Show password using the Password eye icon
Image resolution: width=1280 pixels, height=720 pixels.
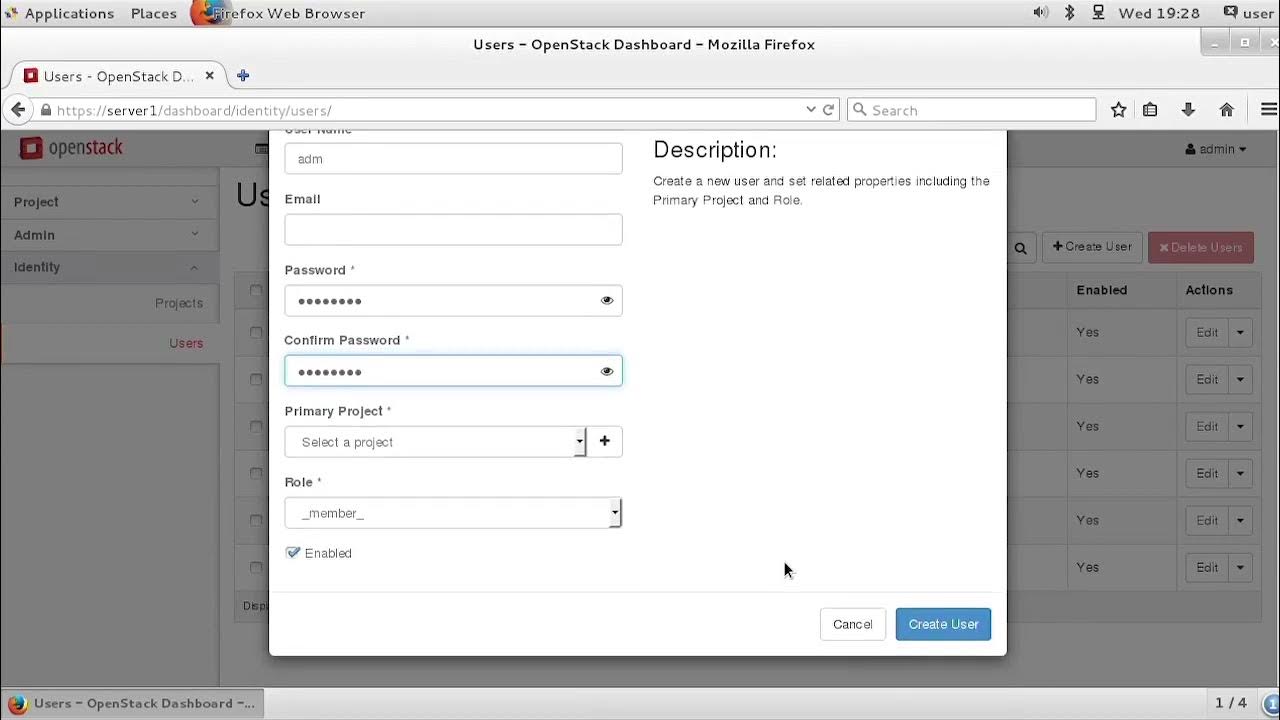[607, 301]
